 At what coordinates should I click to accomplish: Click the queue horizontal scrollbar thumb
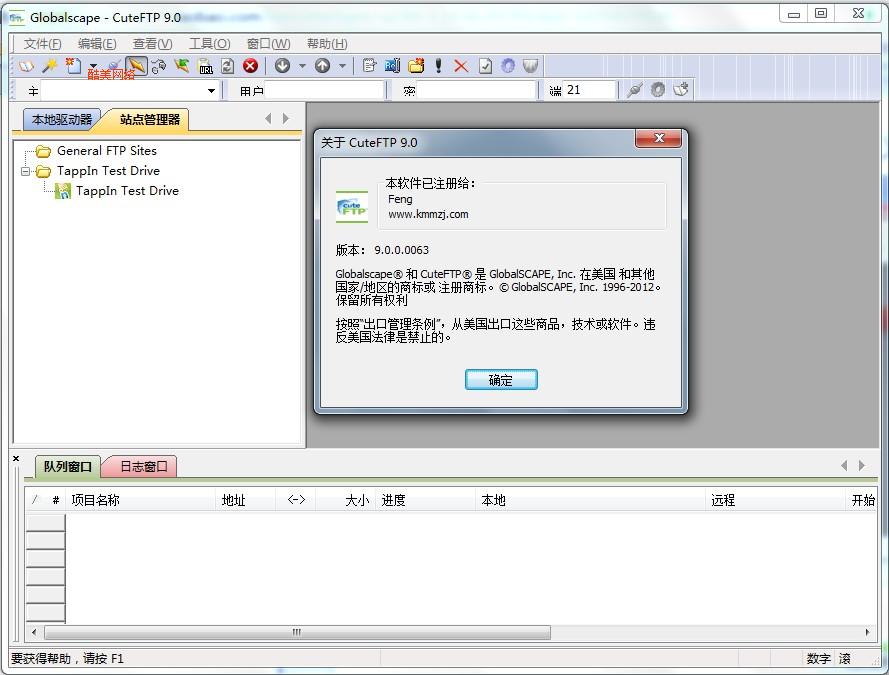pos(297,632)
